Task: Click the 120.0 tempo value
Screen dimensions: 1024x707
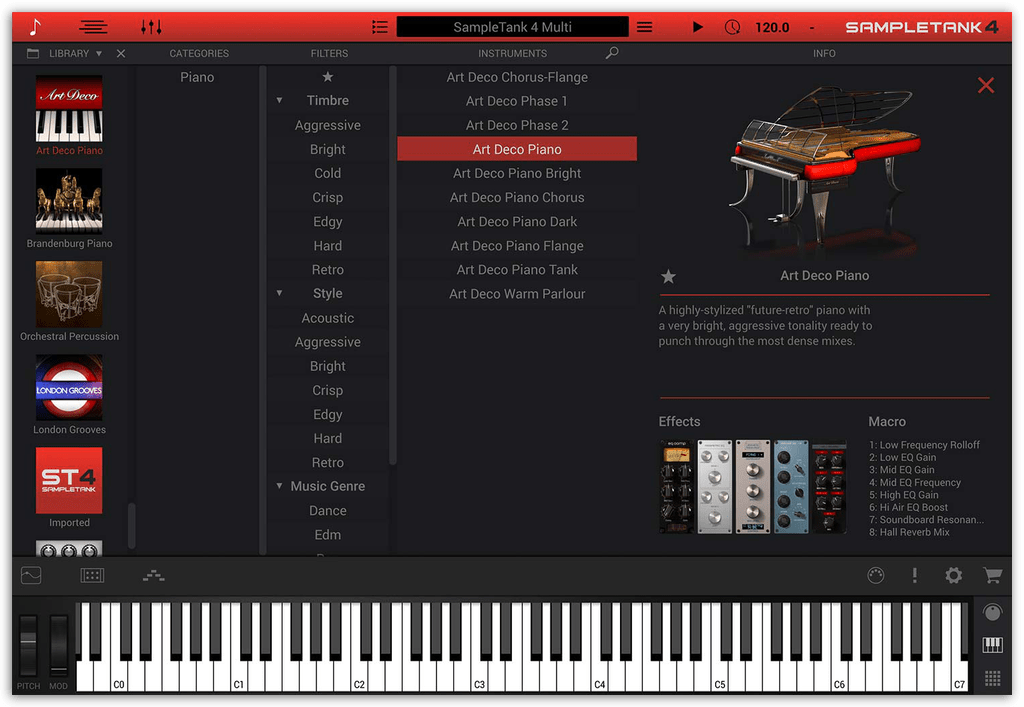Action: (x=772, y=27)
